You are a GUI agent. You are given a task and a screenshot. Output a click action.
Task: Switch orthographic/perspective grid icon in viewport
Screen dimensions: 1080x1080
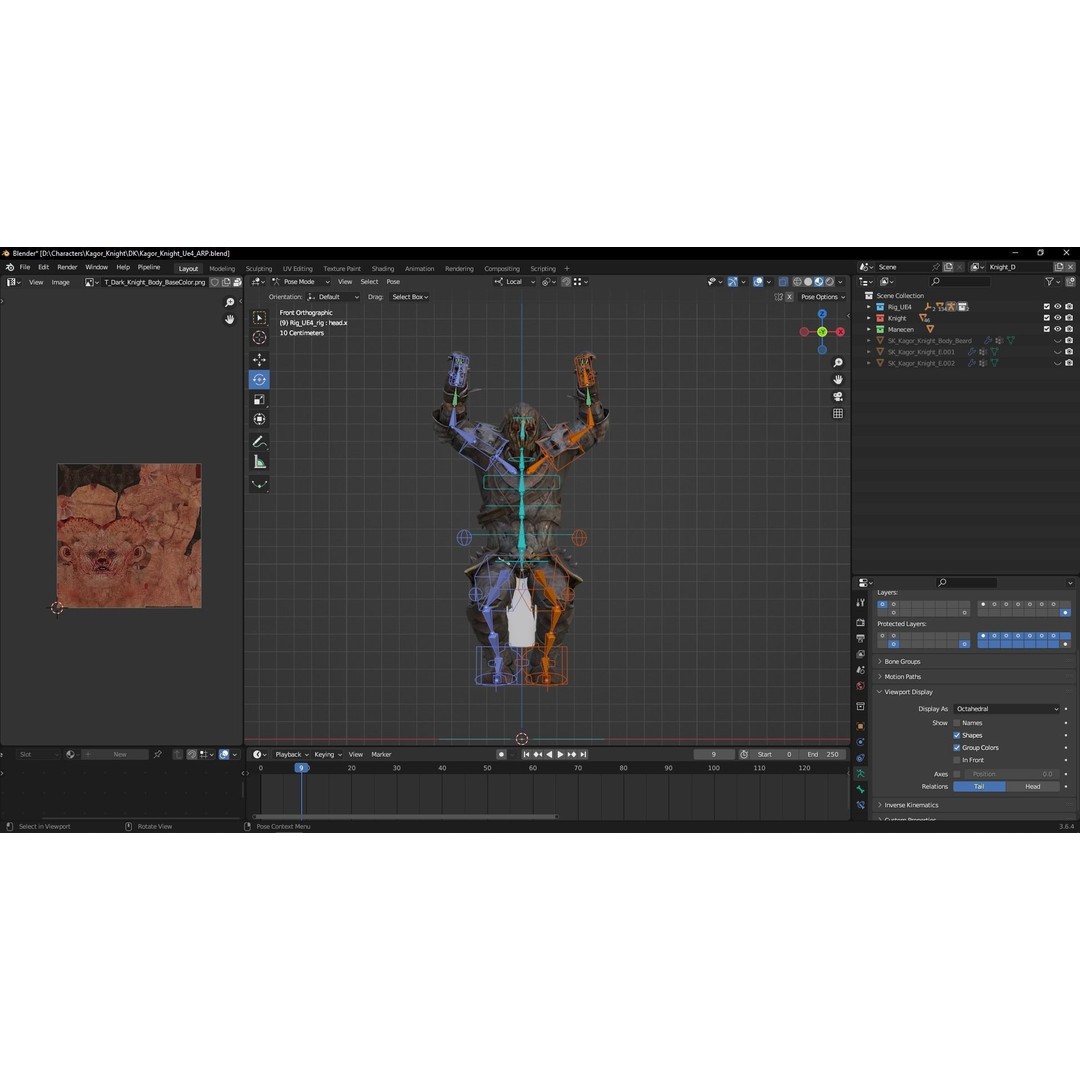[x=838, y=413]
